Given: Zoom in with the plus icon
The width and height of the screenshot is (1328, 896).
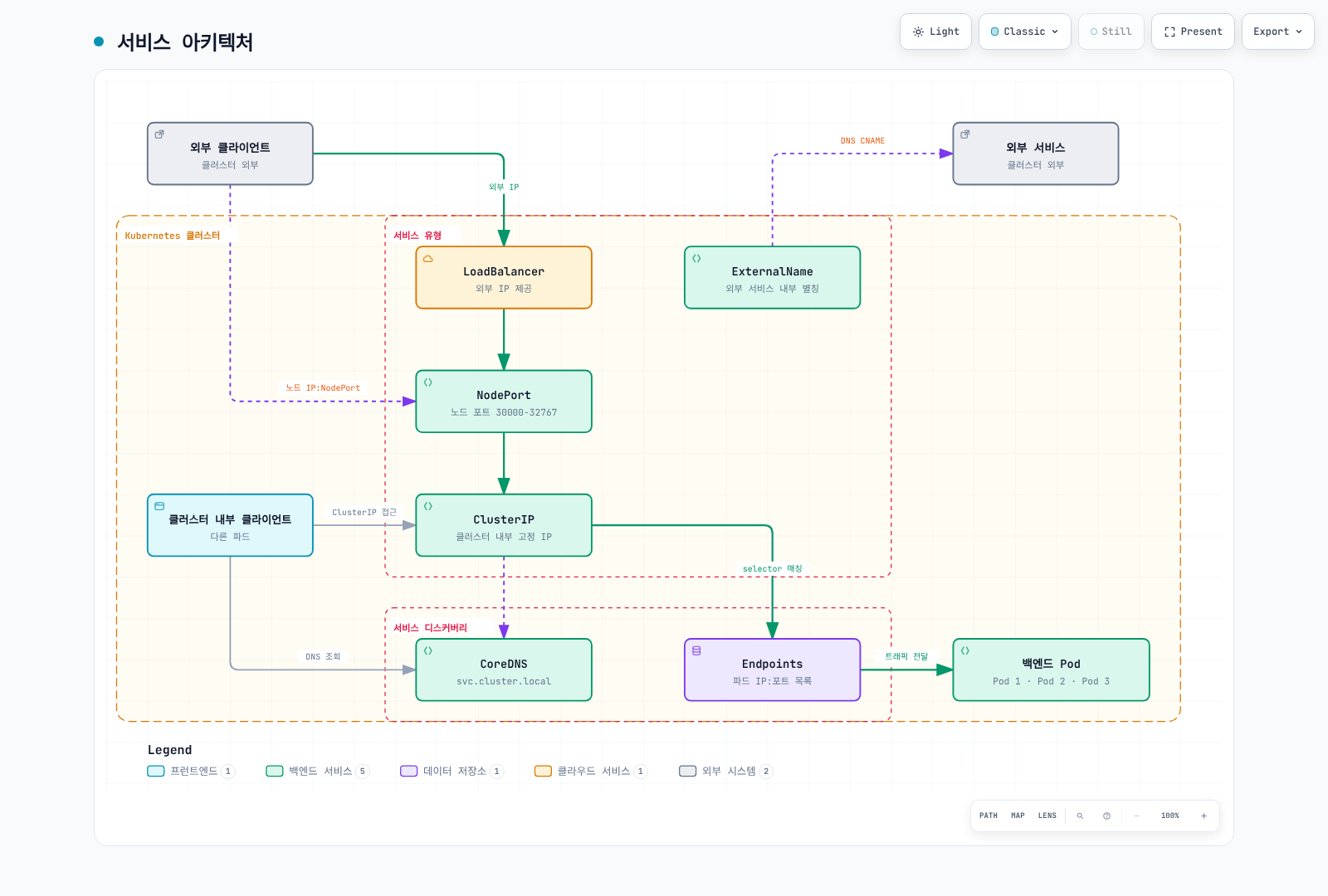Looking at the screenshot, I should click(1203, 816).
